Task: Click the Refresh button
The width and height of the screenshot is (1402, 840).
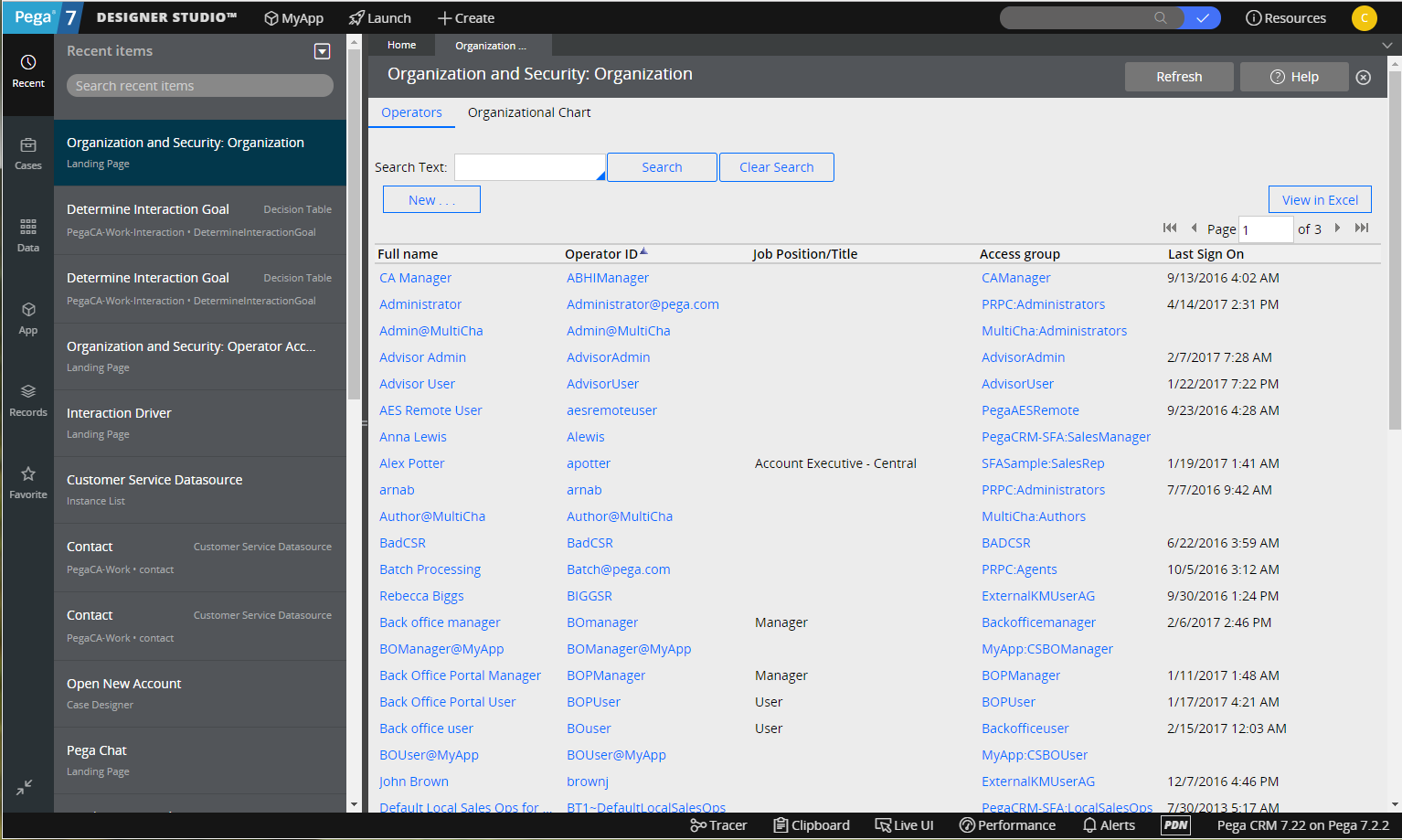Action: pyautogui.click(x=1179, y=77)
